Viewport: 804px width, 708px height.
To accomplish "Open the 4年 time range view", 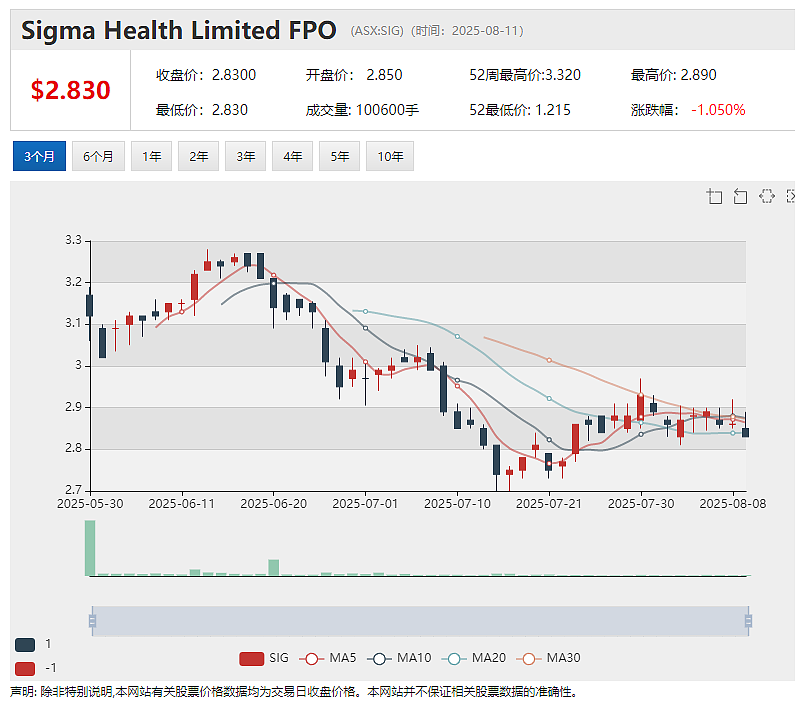I will coord(292,156).
